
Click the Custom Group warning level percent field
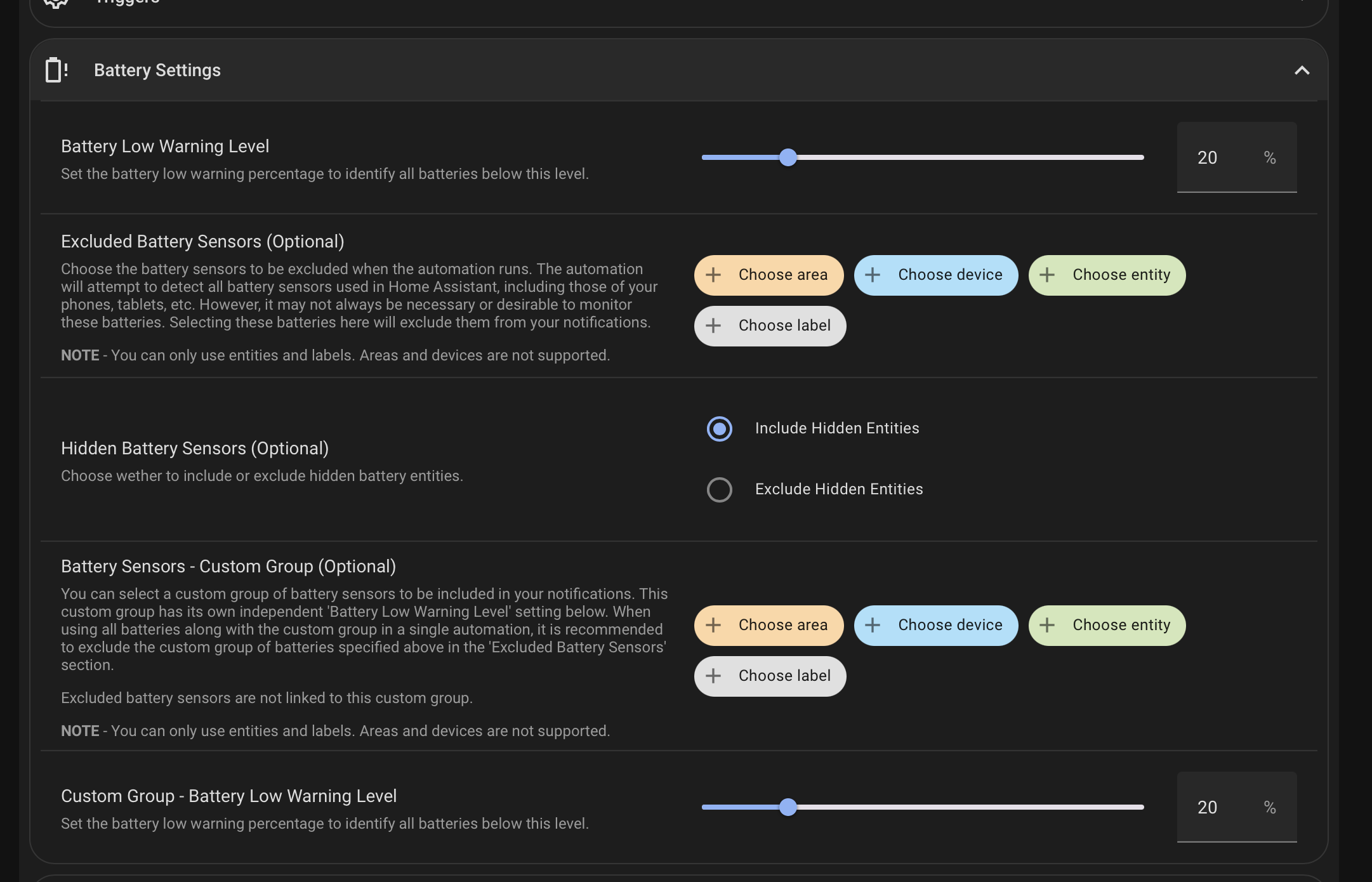(x=1236, y=807)
